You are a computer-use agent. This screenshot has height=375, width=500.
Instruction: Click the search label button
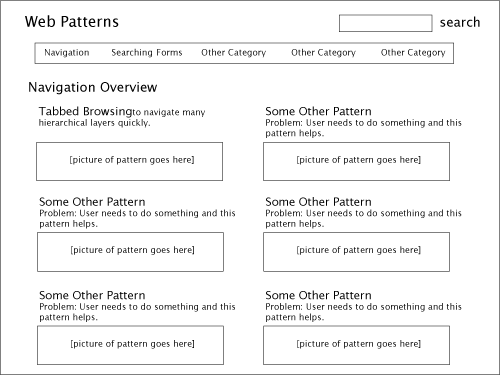(x=460, y=22)
